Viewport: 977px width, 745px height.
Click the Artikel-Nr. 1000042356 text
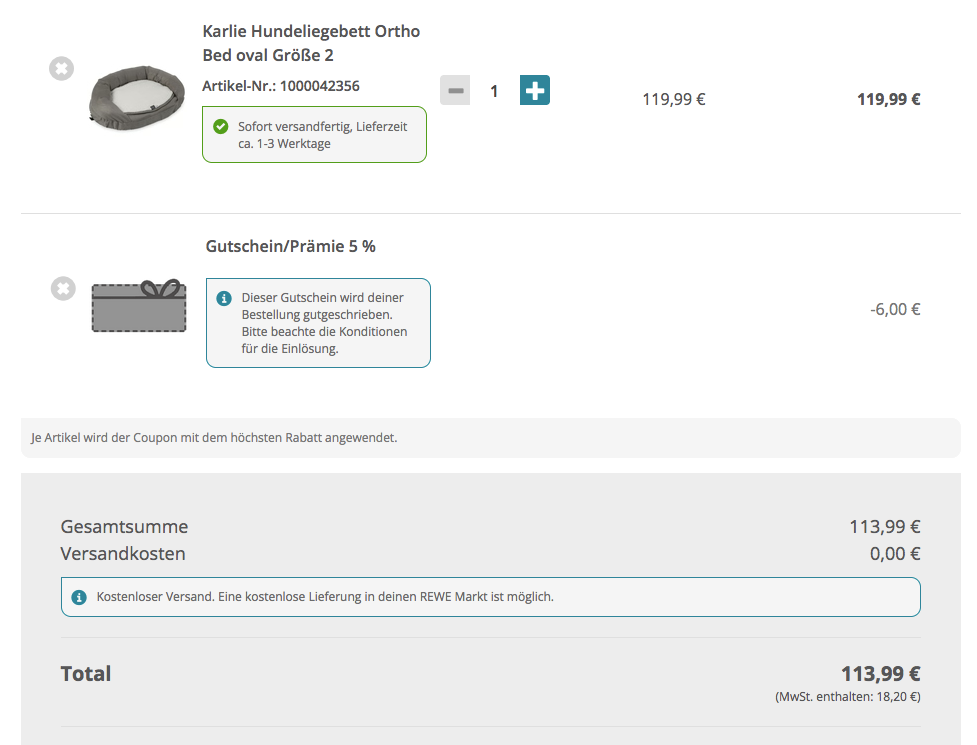pyautogui.click(x=280, y=86)
